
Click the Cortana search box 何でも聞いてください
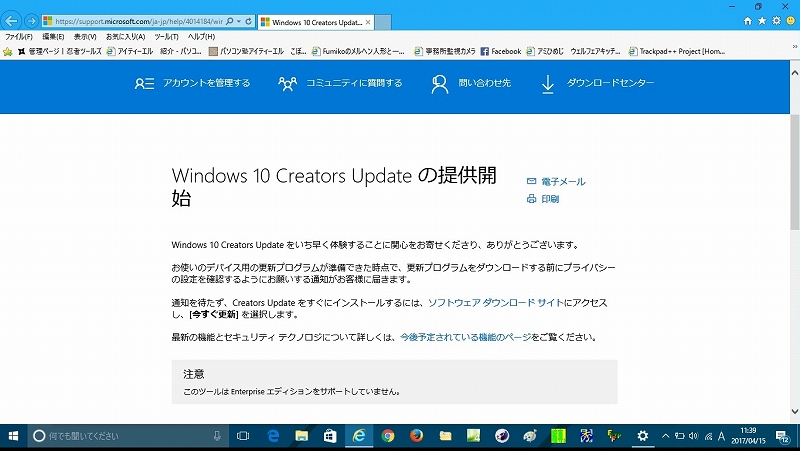(x=128, y=436)
